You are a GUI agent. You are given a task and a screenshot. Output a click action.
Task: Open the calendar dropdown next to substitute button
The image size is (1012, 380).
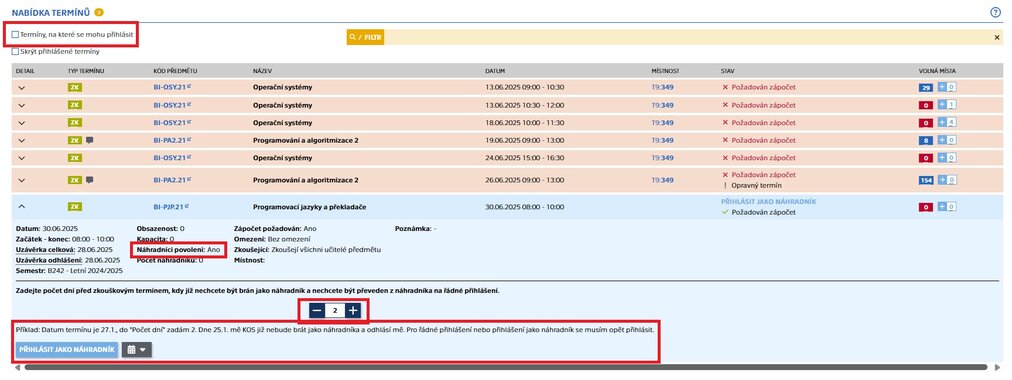coord(137,350)
